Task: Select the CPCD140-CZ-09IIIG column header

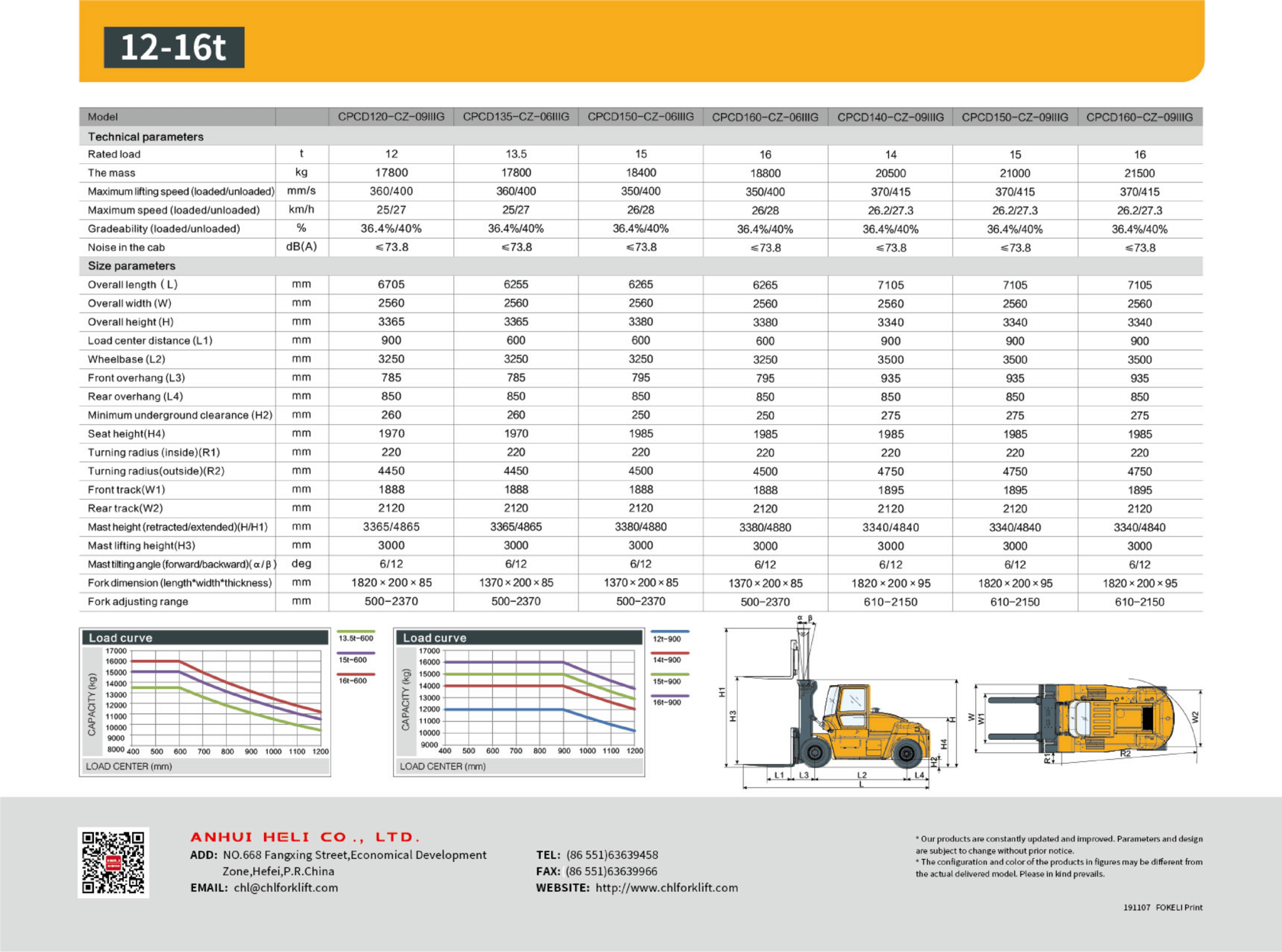Action: 891,117
